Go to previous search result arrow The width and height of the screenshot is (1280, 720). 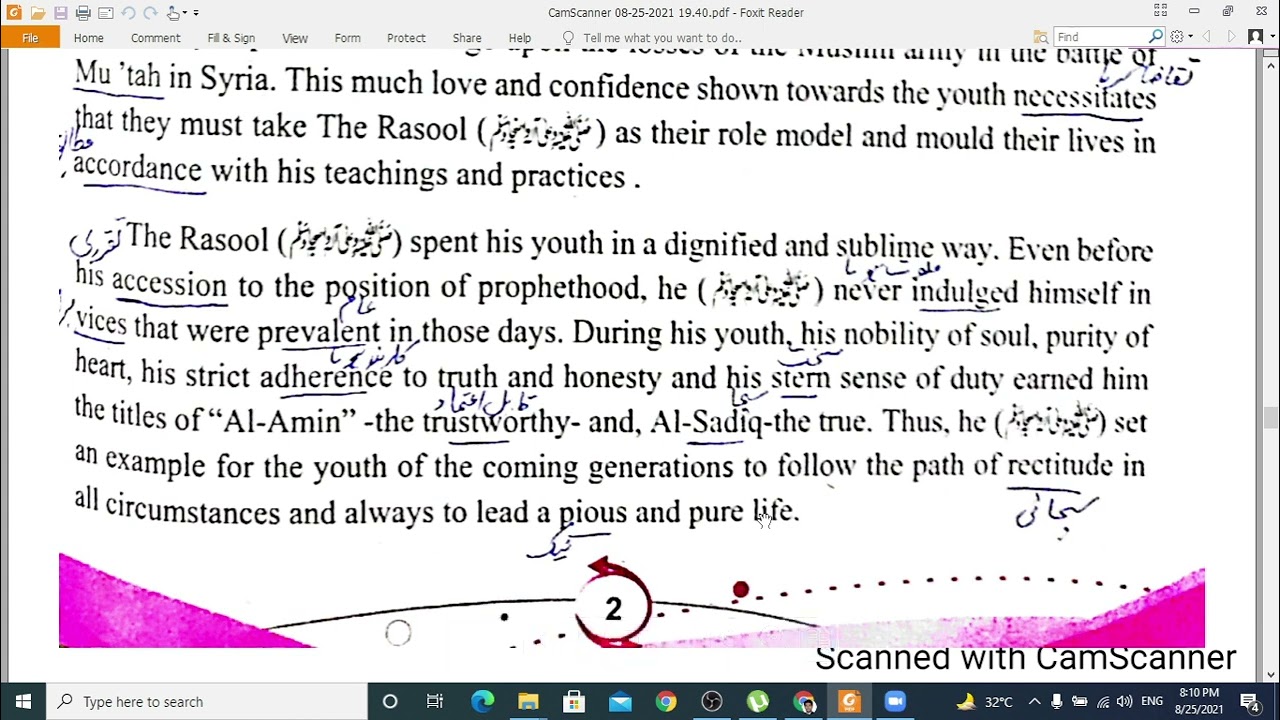point(1206,37)
